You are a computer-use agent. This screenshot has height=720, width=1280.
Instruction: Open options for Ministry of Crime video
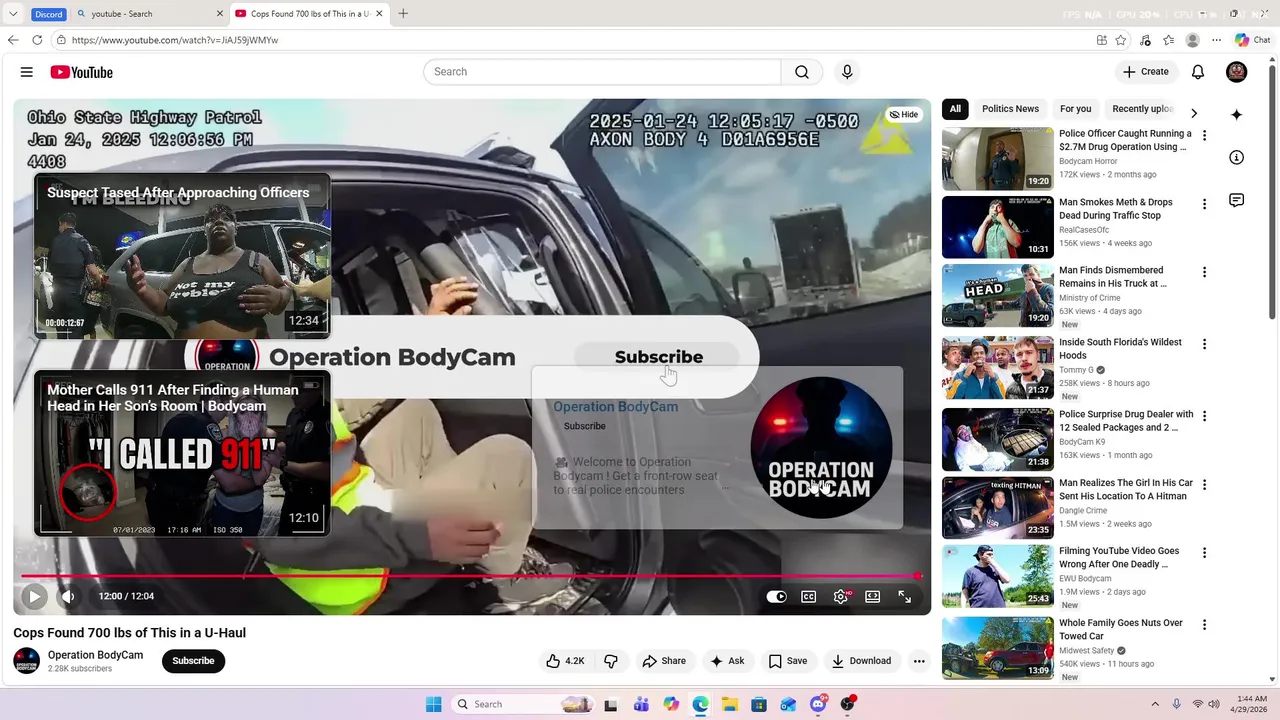point(1204,272)
